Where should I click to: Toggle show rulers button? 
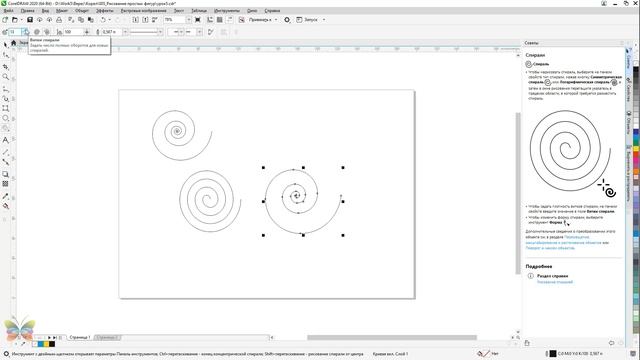point(210,20)
